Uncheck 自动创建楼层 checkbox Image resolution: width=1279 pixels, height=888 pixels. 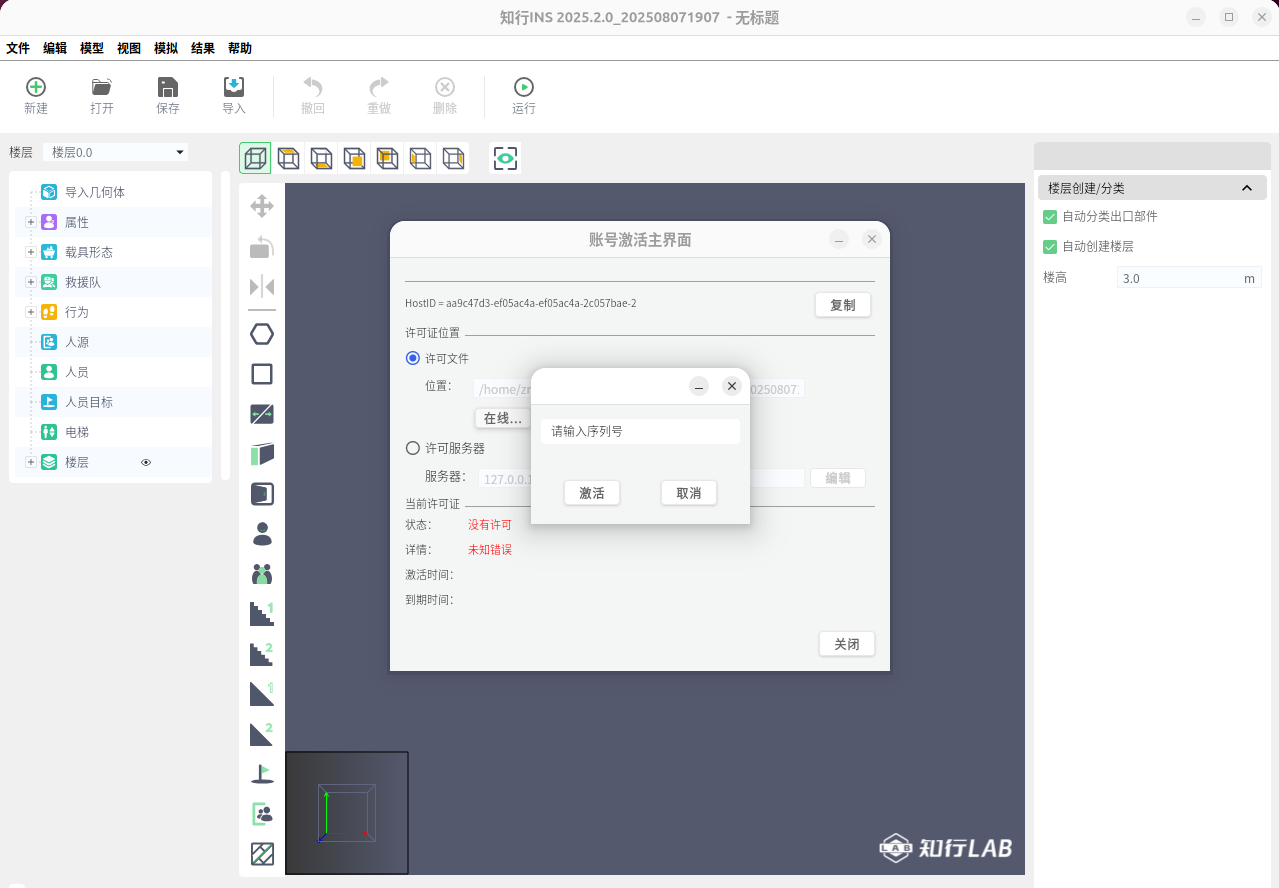click(1050, 246)
